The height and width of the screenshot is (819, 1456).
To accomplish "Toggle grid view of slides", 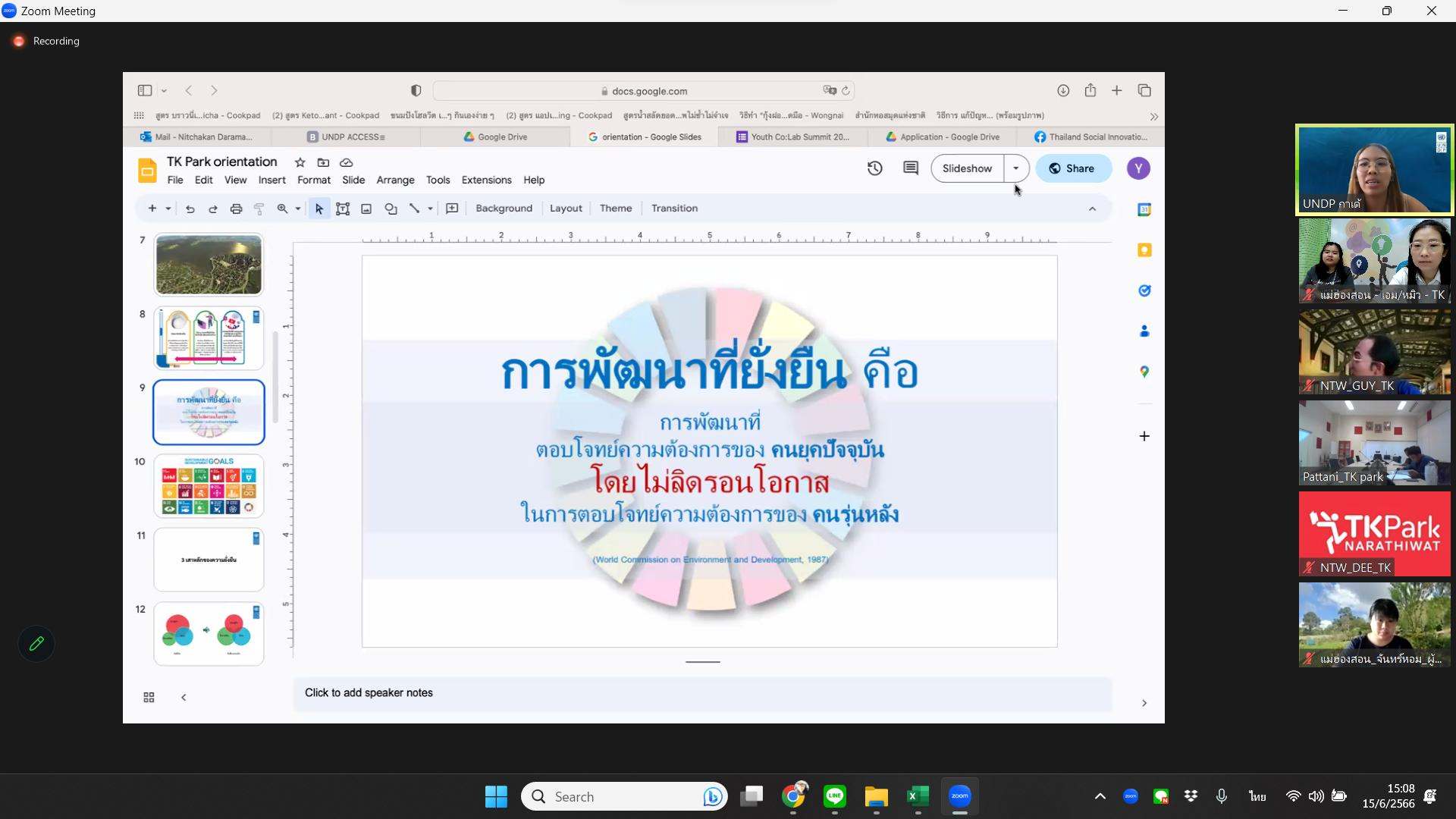I will [149, 698].
